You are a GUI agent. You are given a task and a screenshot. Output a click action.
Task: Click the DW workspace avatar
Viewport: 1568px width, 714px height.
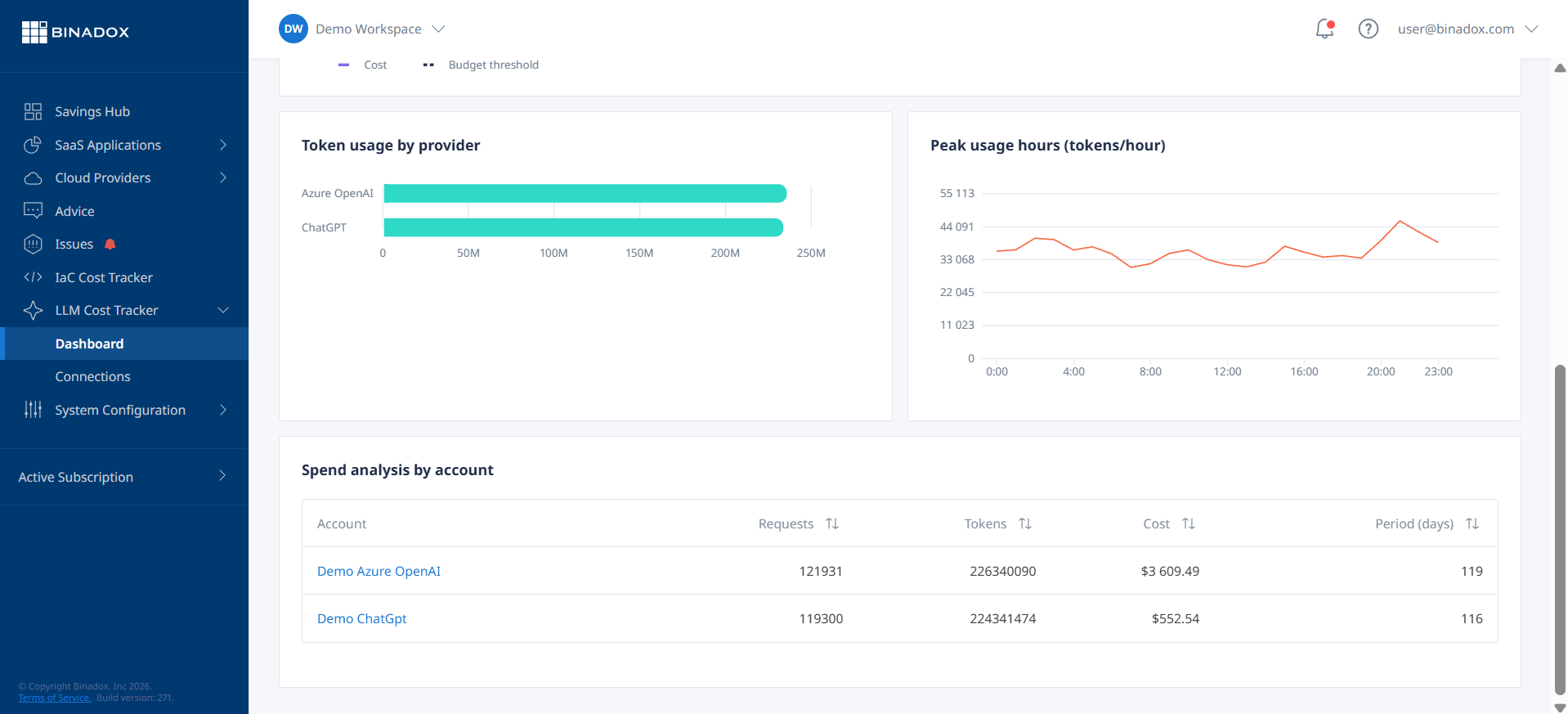click(293, 29)
